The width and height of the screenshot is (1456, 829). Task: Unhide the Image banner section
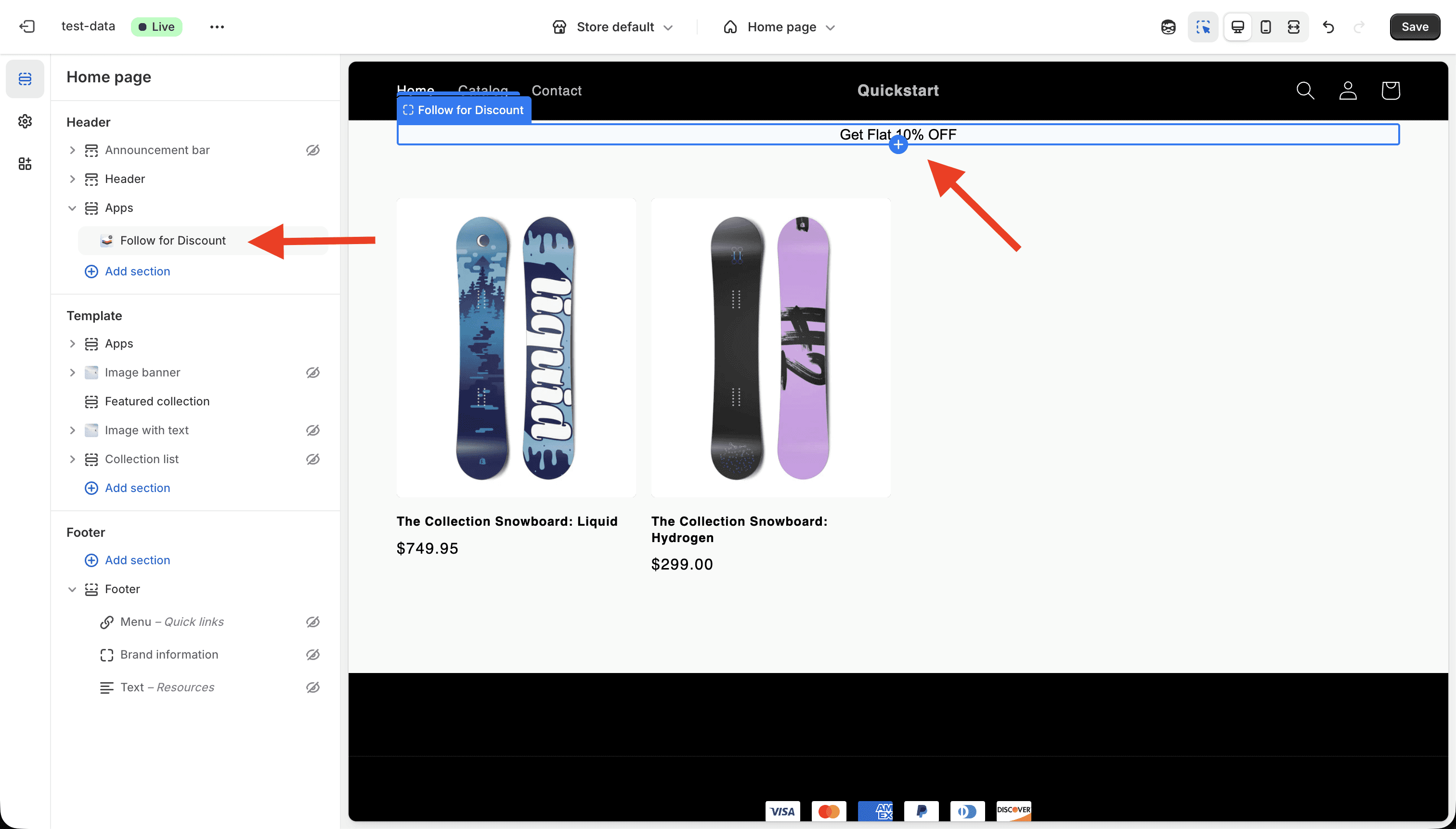(x=312, y=372)
